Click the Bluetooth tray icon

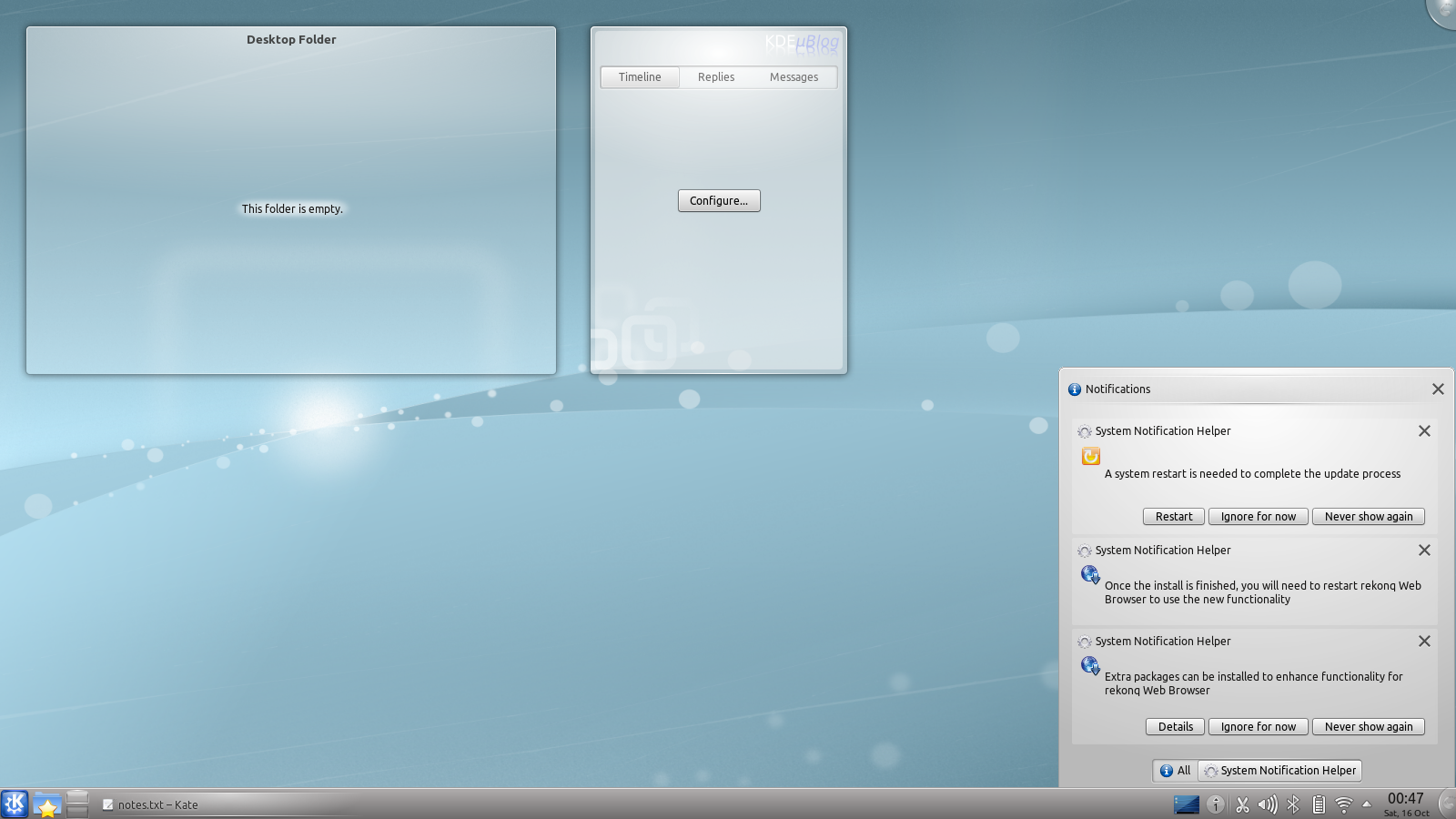pyautogui.click(x=1293, y=804)
